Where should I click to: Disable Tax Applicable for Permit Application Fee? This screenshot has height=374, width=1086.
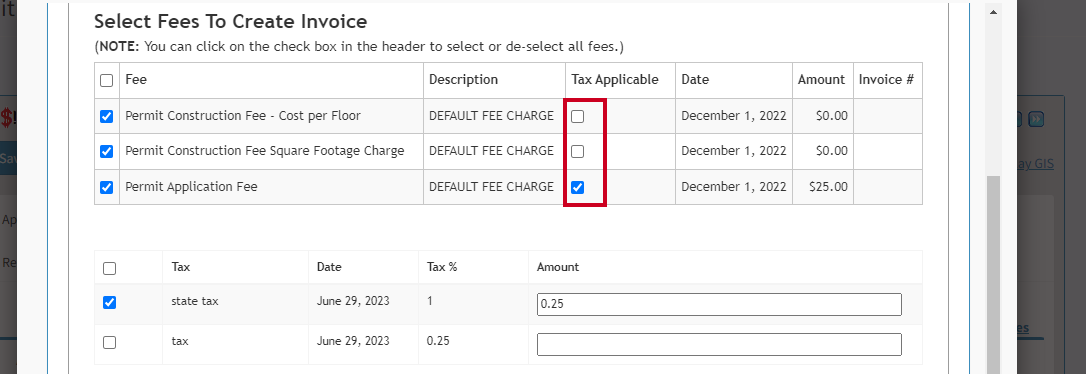[x=578, y=187]
